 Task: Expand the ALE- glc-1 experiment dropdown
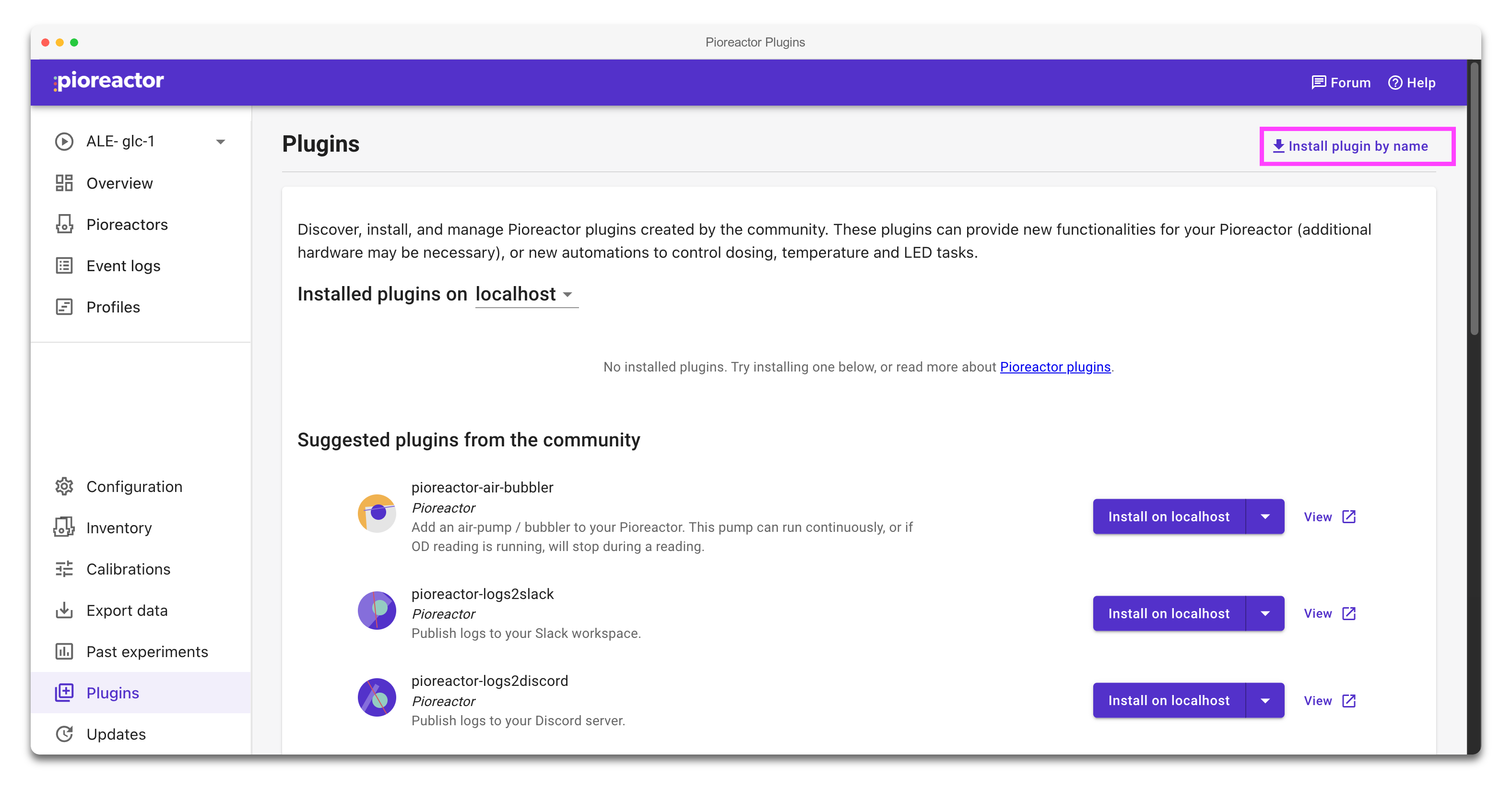(221, 142)
